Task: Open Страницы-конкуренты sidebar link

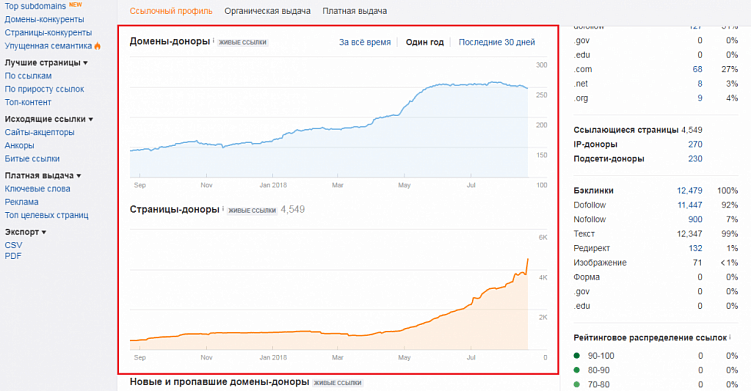Action: pos(48,33)
